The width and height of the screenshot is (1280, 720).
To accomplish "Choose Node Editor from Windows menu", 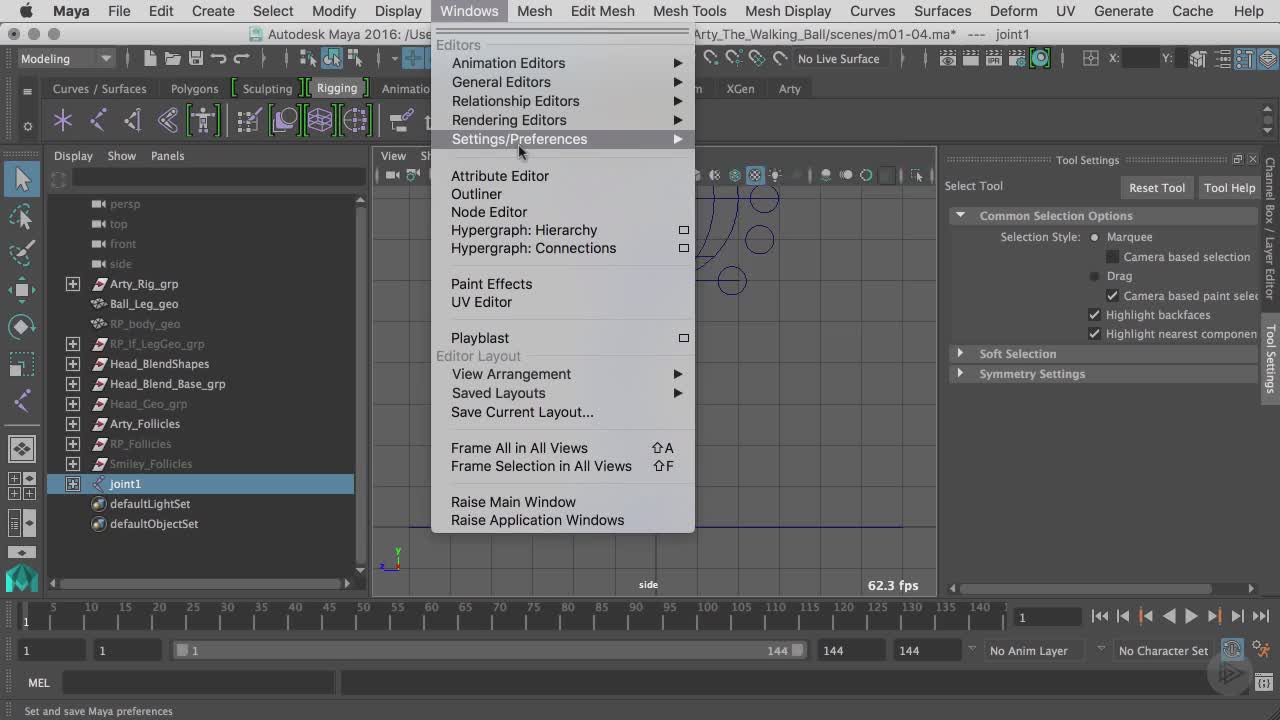I will 489,212.
